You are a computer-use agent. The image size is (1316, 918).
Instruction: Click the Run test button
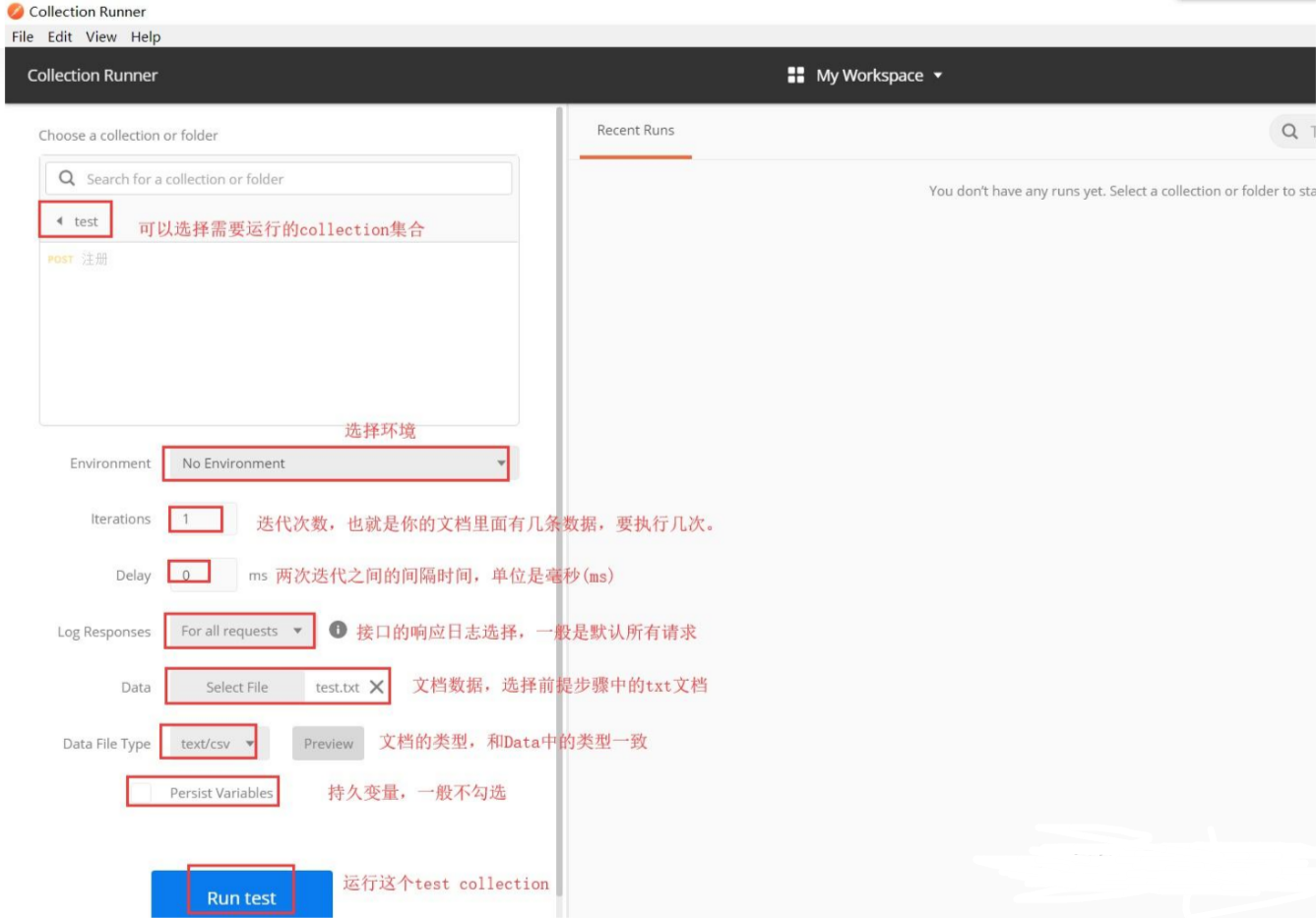(242, 894)
